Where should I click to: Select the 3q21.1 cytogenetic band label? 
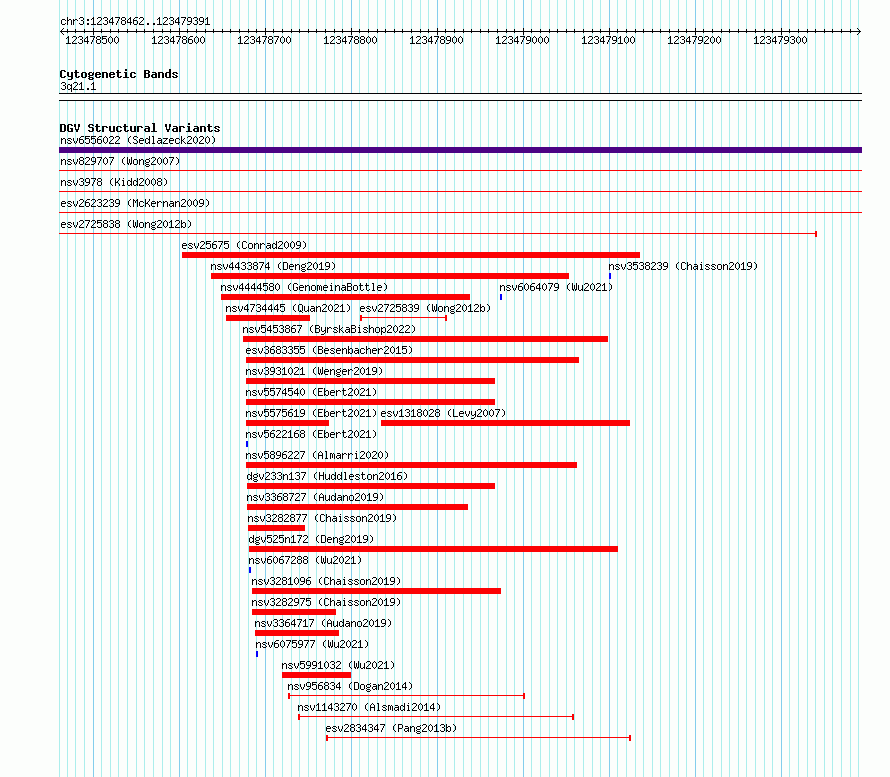pos(78,86)
